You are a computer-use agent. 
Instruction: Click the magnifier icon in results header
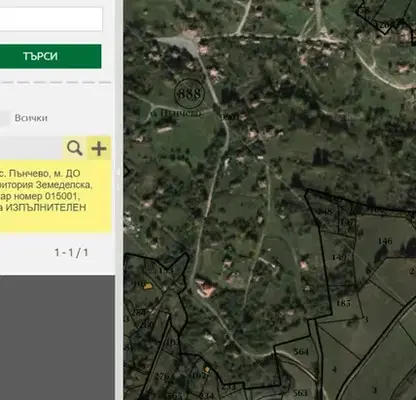(x=75, y=148)
